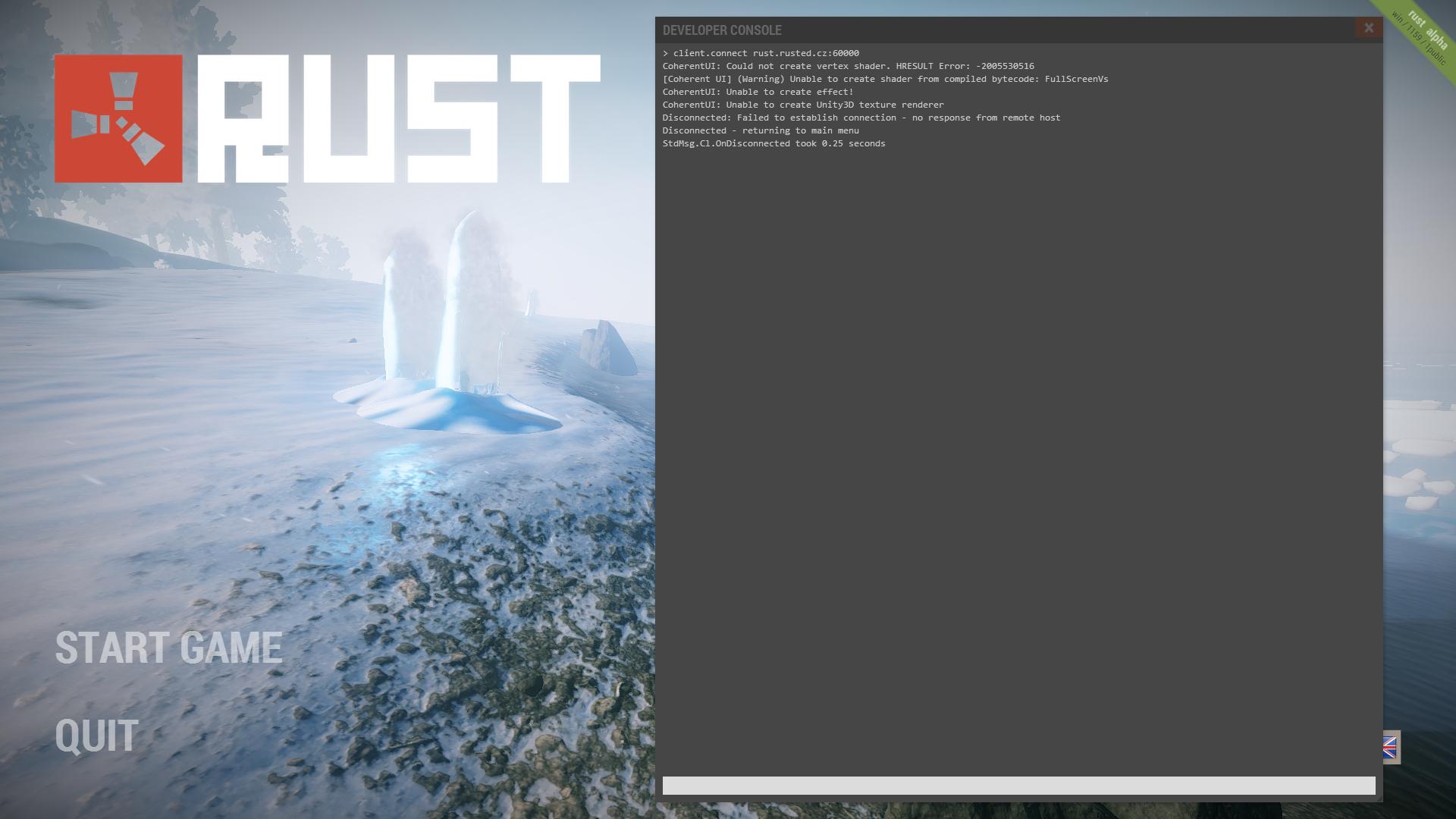Click the red Rust logo icon
Screen dimensions: 1456x819
(x=118, y=118)
